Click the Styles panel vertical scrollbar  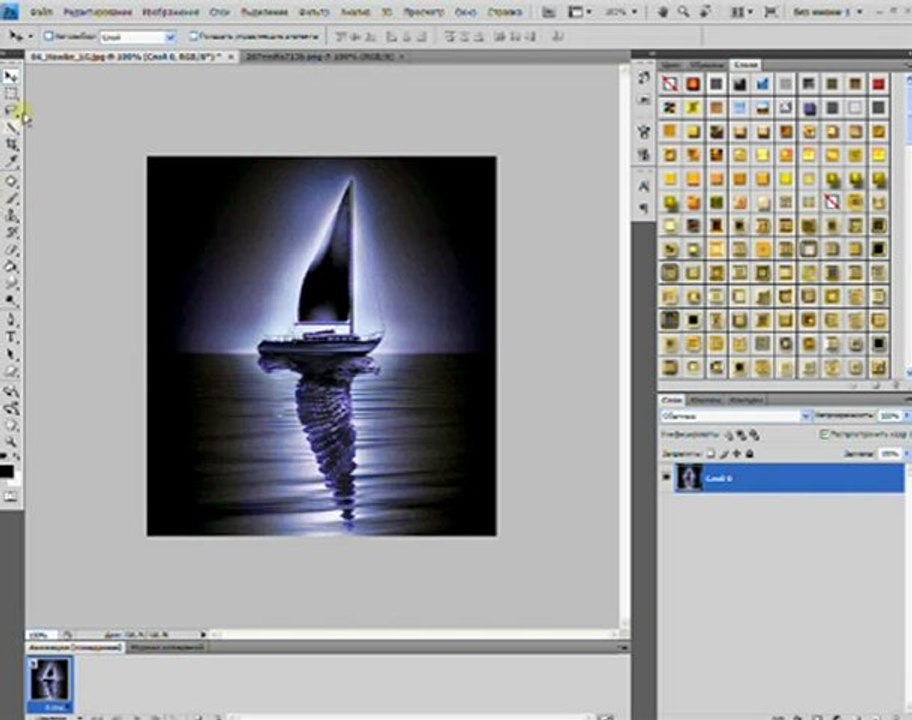(908, 224)
